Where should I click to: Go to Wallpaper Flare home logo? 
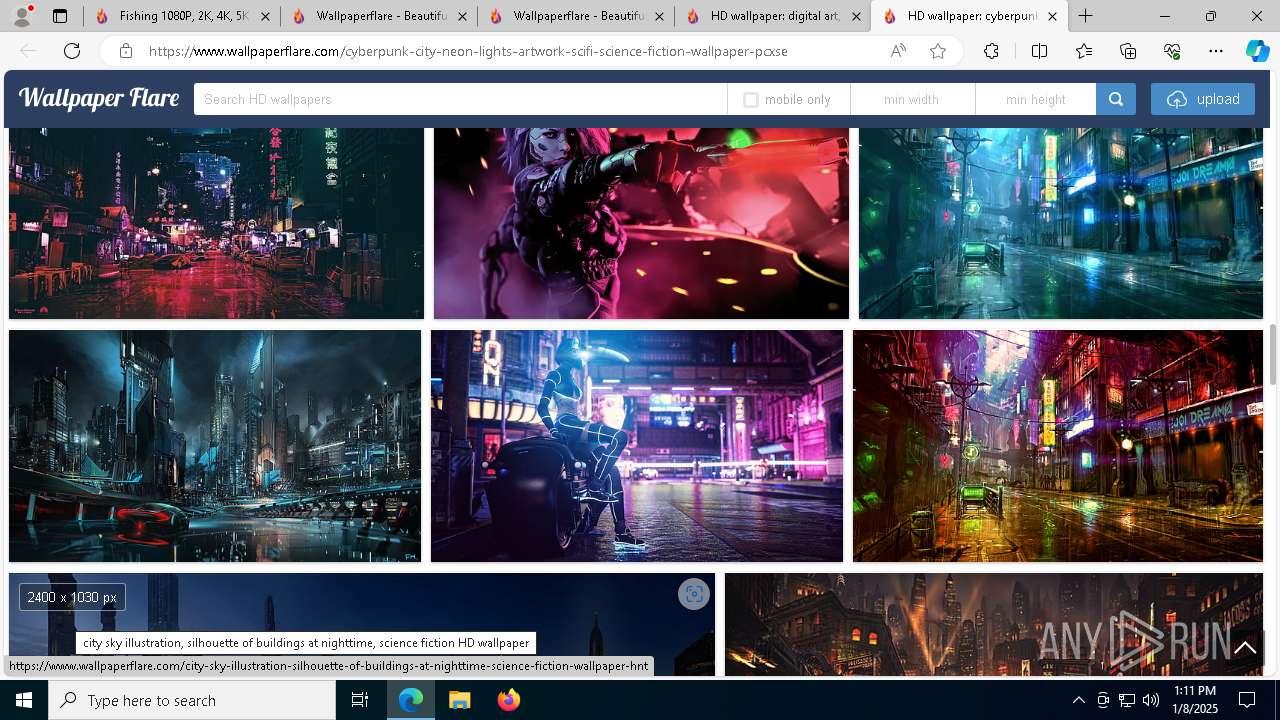pyautogui.click(x=99, y=98)
